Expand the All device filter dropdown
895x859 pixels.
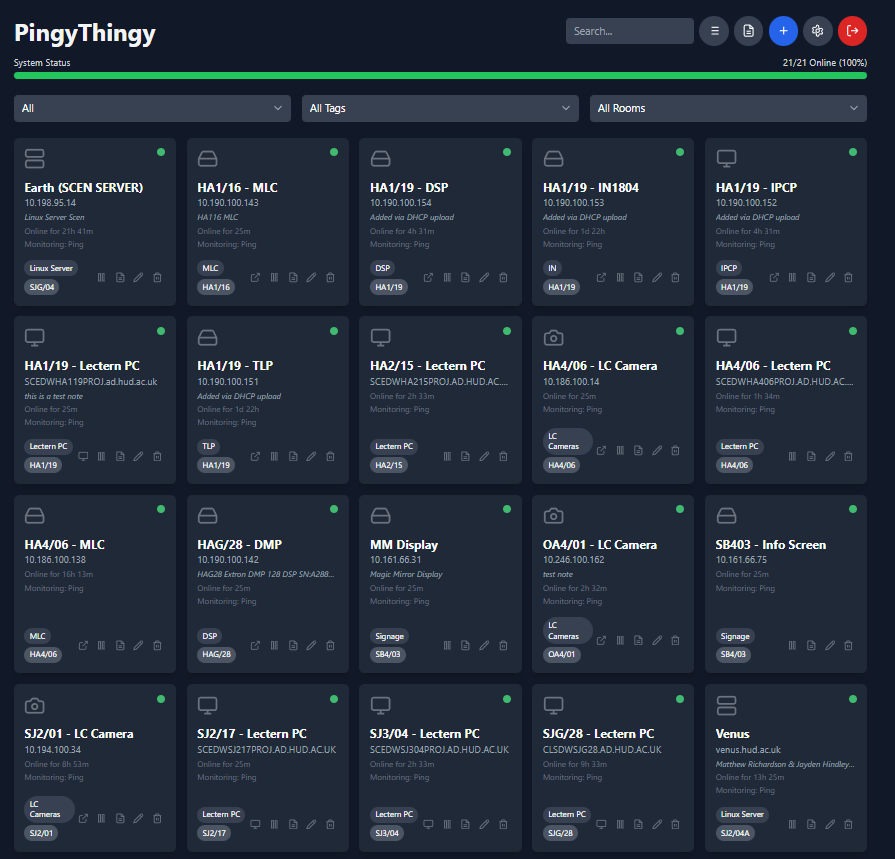(152, 108)
